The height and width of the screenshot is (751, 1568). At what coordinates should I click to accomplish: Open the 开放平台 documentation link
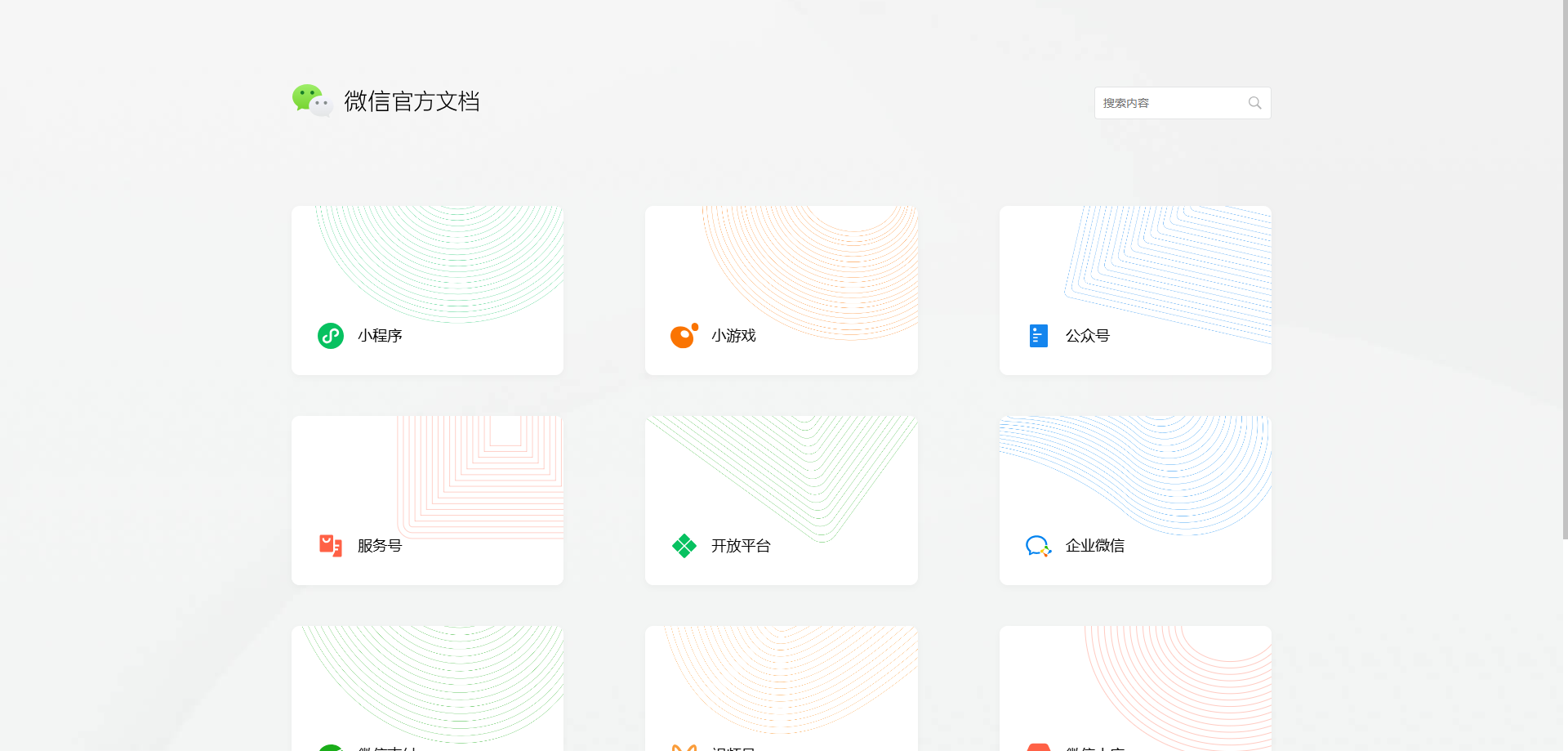pyautogui.click(x=741, y=546)
